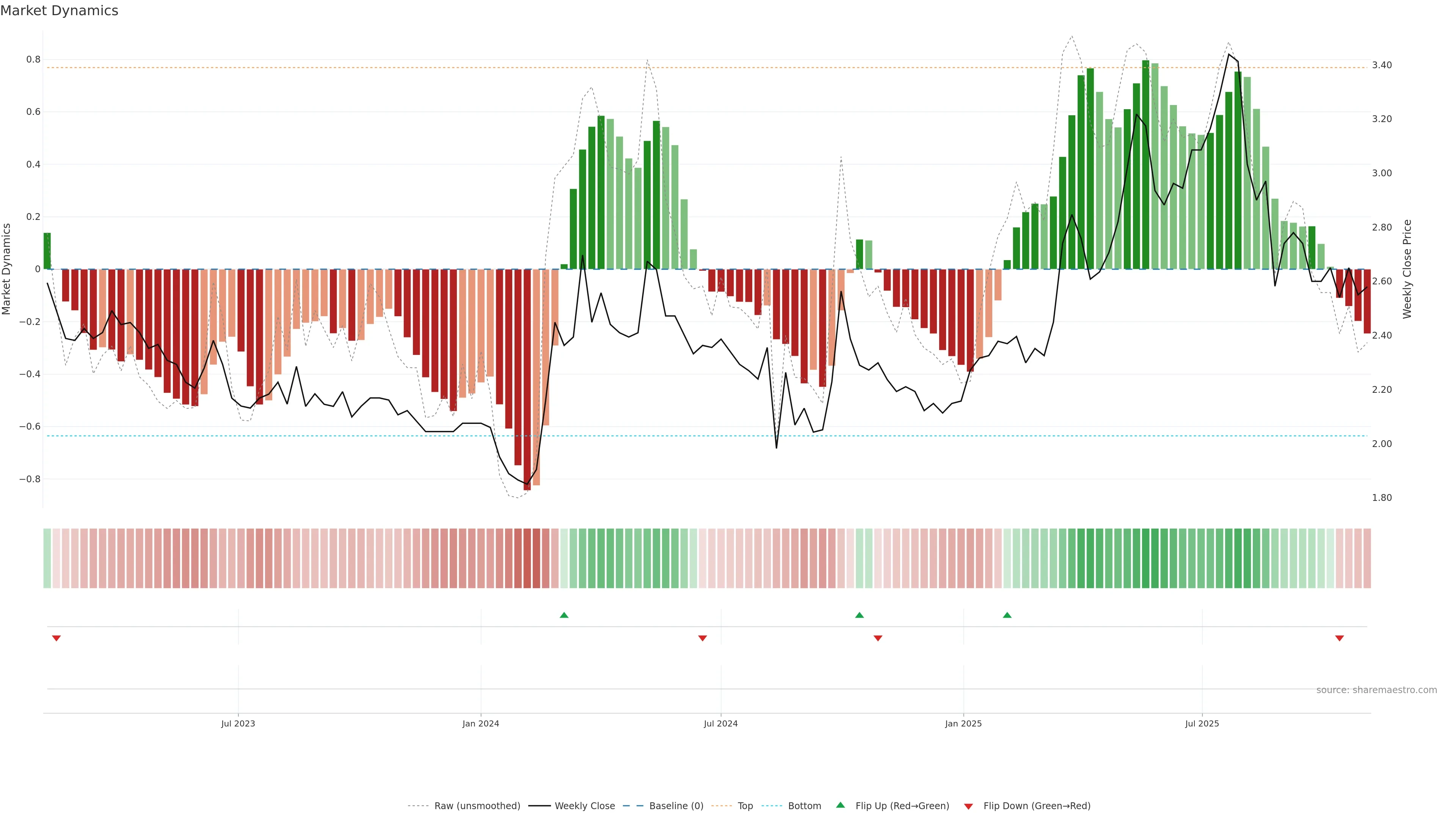Click the Jan 2024 x-axis label

480,723
